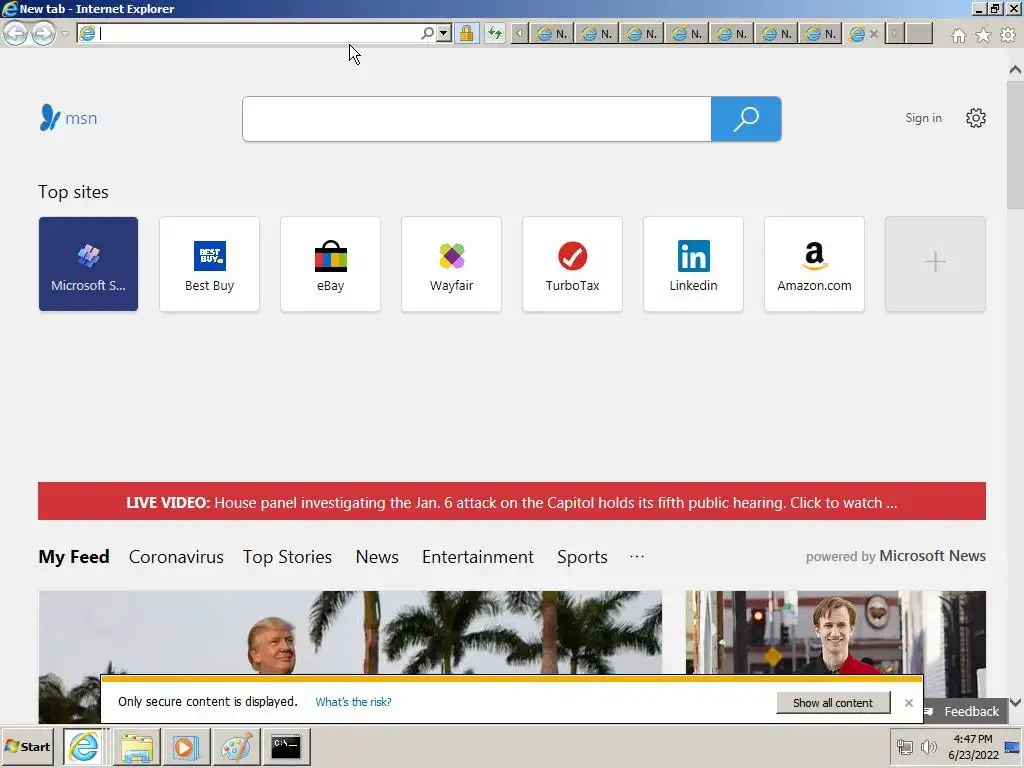Click the security lock icon
This screenshot has width=1024, height=768.
click(x=466, y=33)
